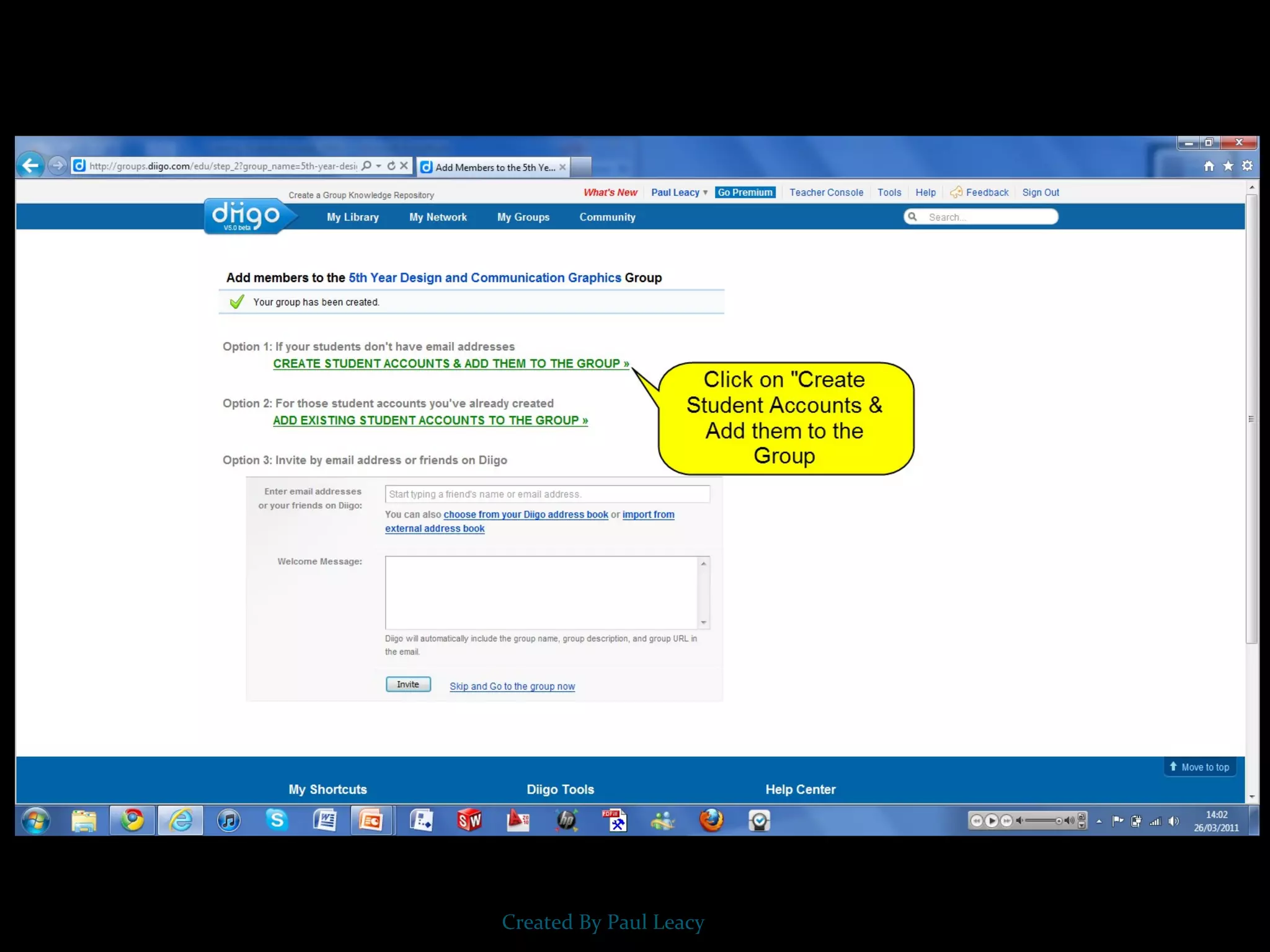Click 'Skip and Go to the group now'
The image size is (1270, 952).
512,686
